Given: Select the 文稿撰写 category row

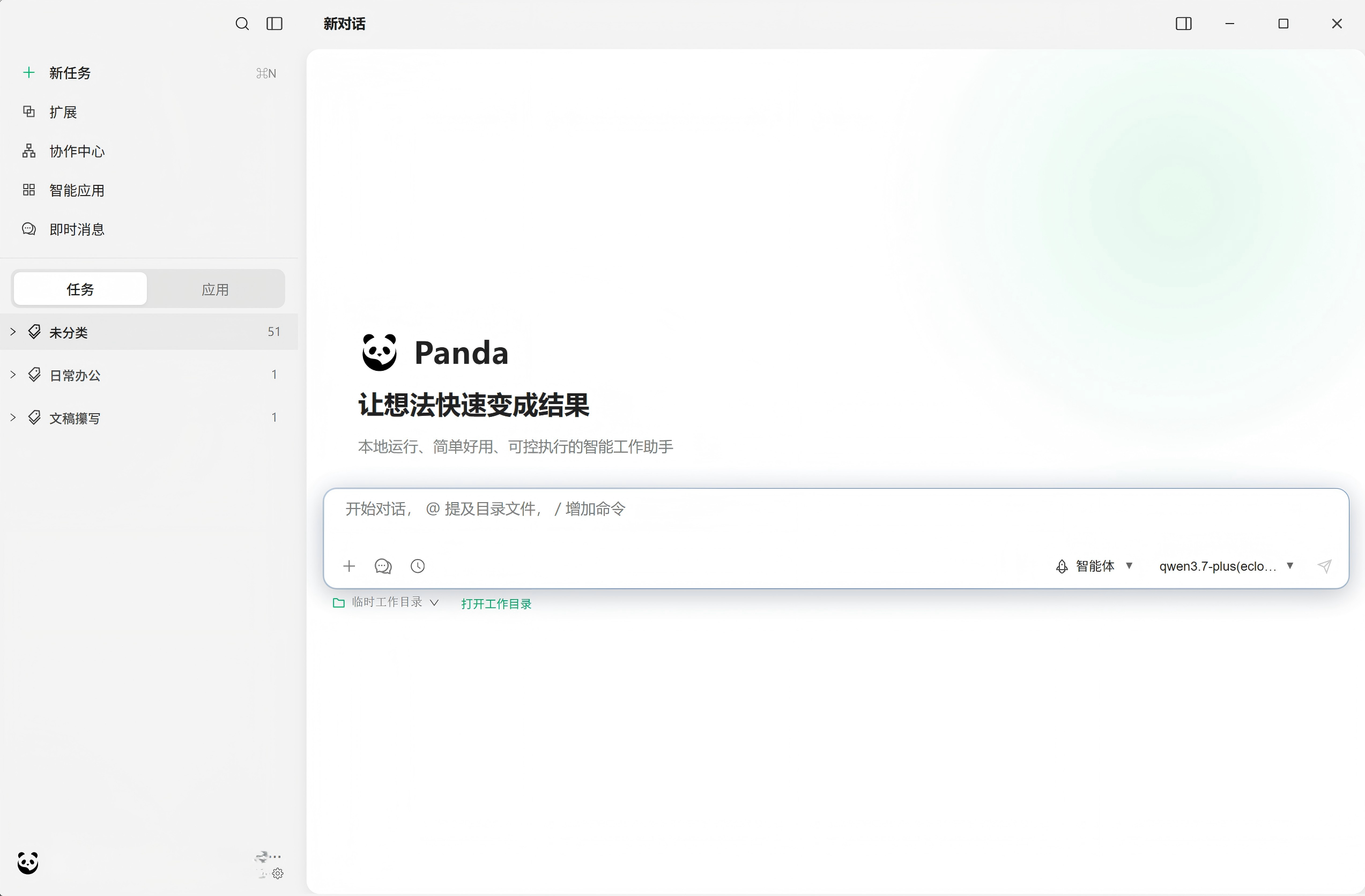Looking at the screenshot, I should pyautogui.click(x=149, y=417).
